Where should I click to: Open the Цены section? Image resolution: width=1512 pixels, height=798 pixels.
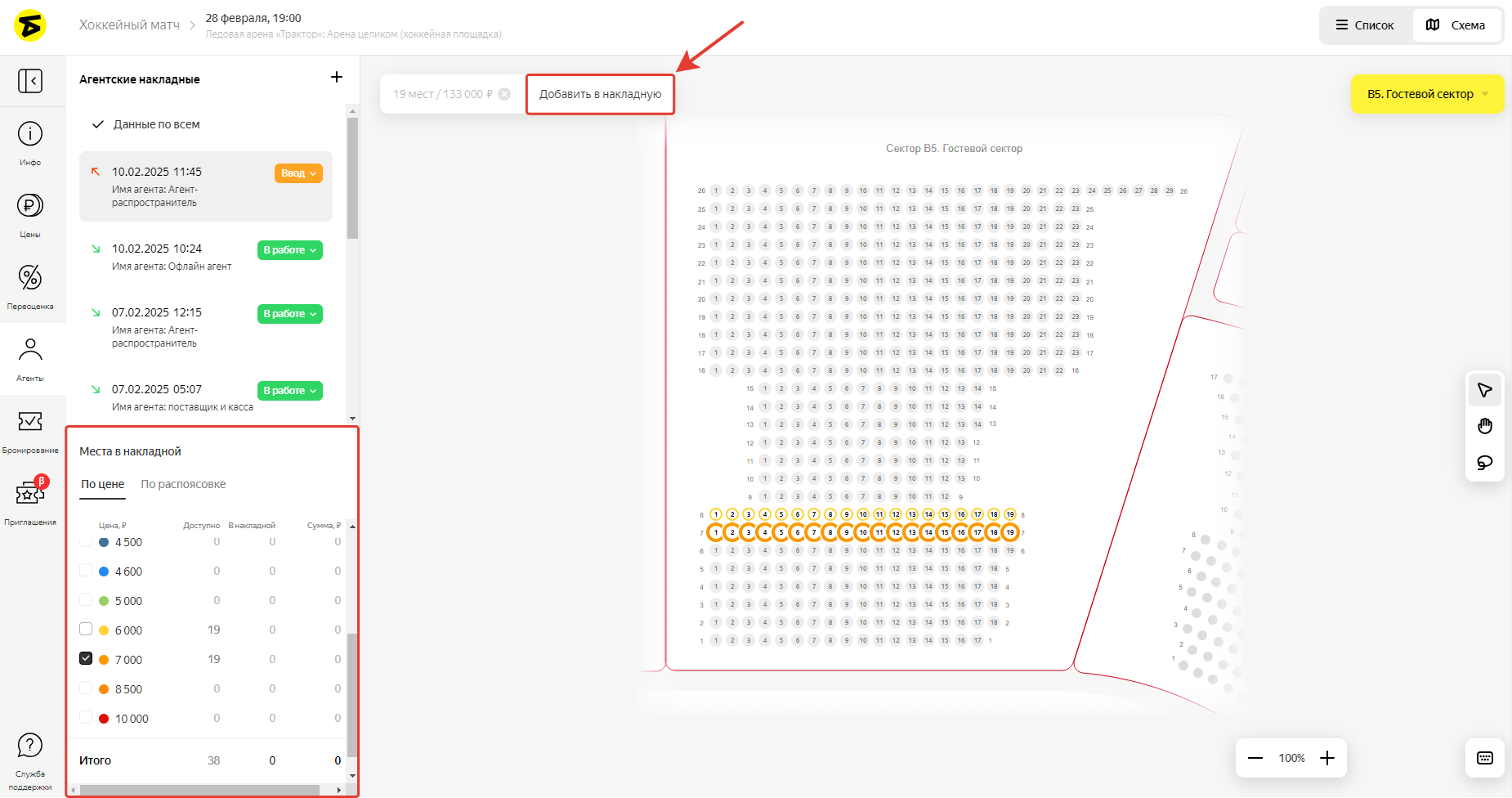coord(30,214)
